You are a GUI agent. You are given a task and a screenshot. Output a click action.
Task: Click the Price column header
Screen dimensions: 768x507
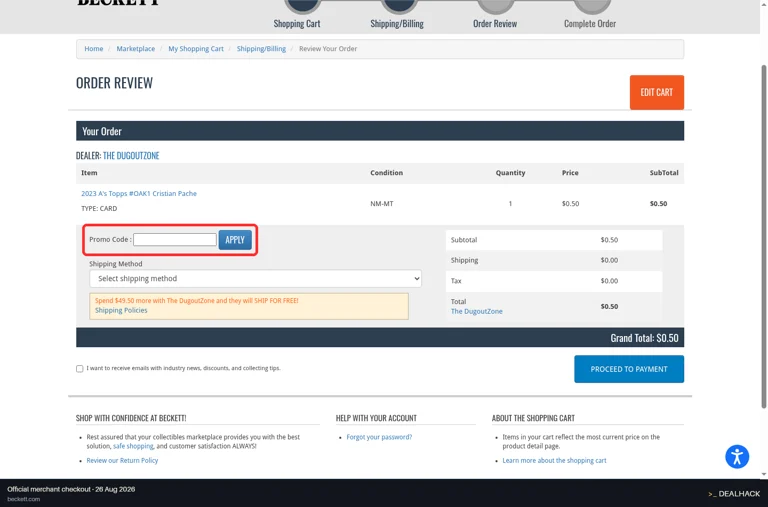click(x=570, y=172)
